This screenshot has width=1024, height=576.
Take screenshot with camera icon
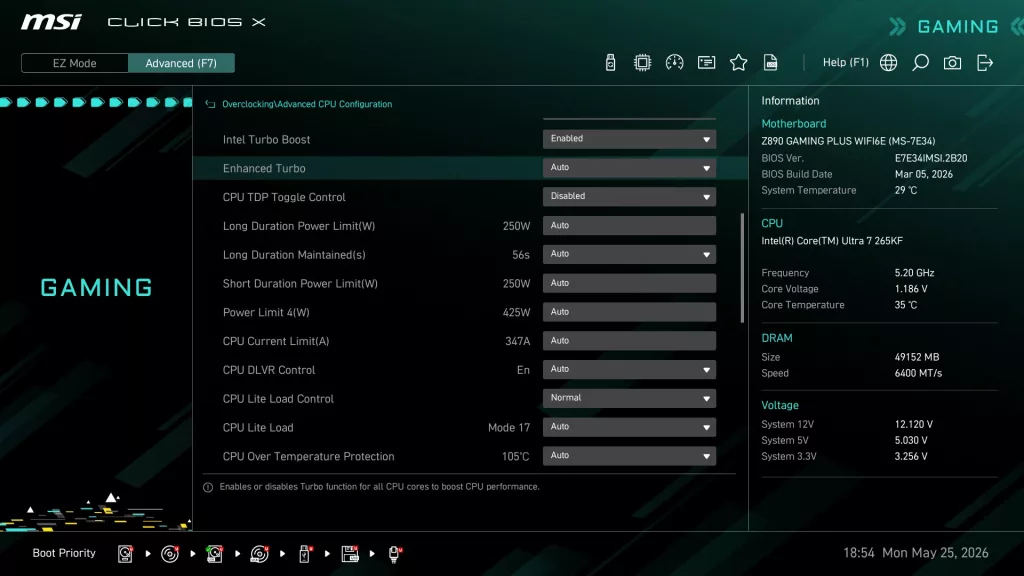pyautogui.click(x=952, y=63)
